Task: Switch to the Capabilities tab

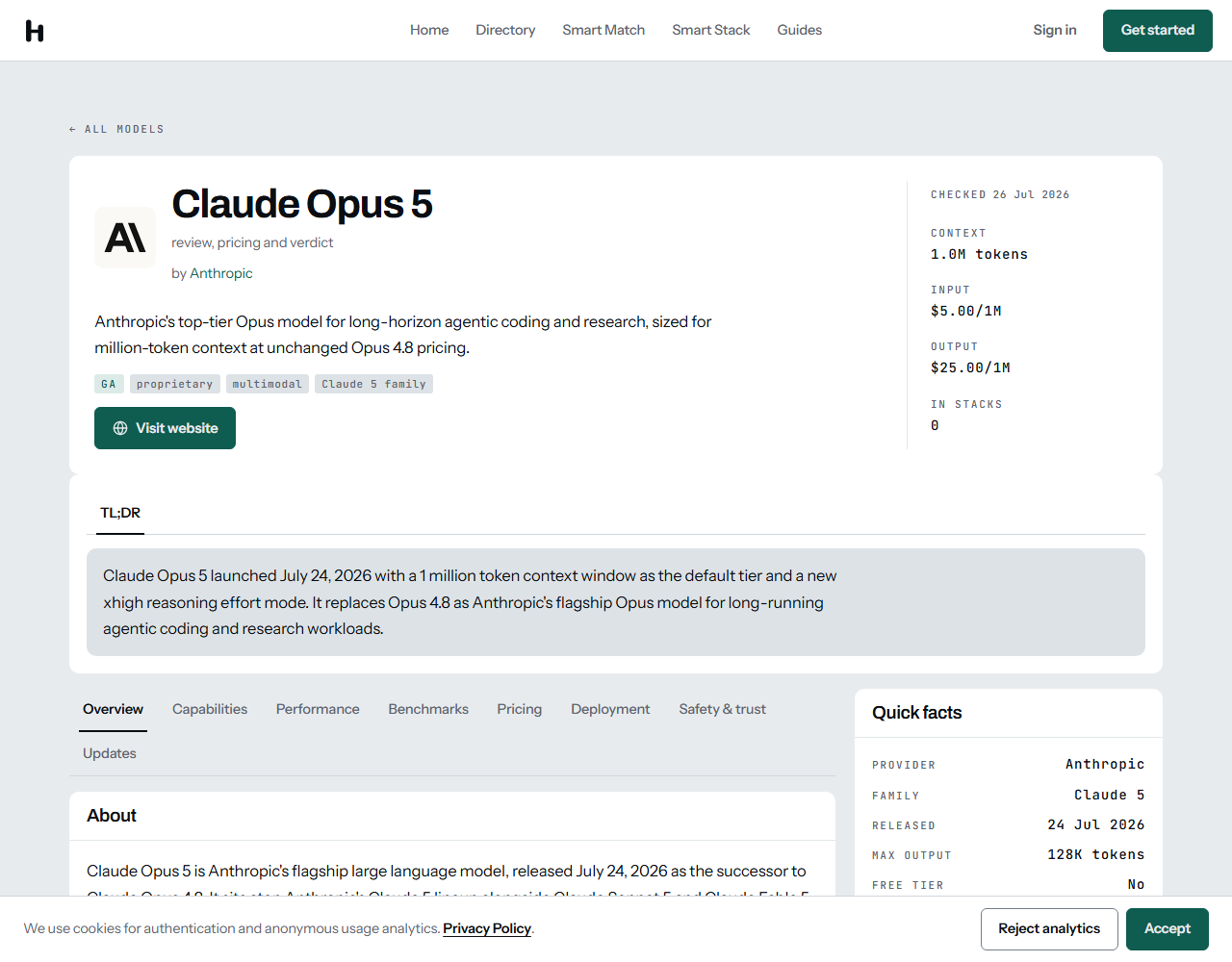Action: (x=210, y=709)
